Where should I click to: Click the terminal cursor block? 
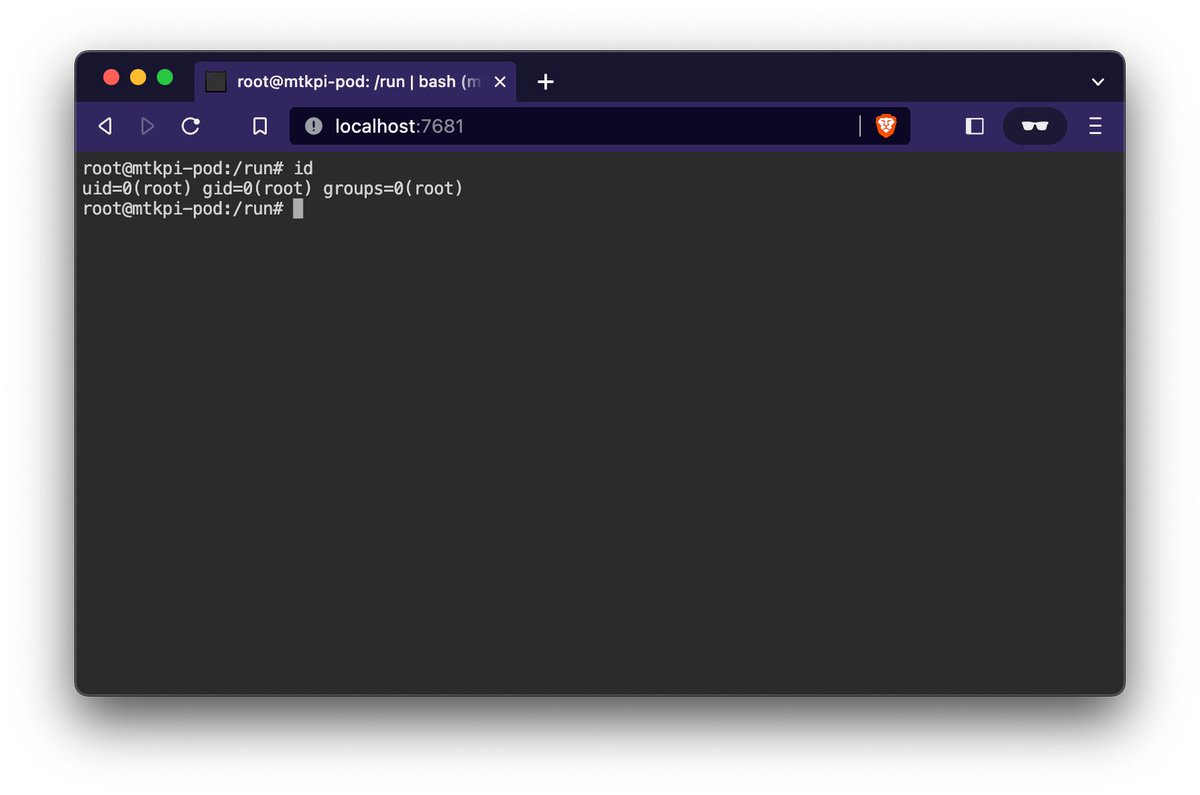[298, 209]
